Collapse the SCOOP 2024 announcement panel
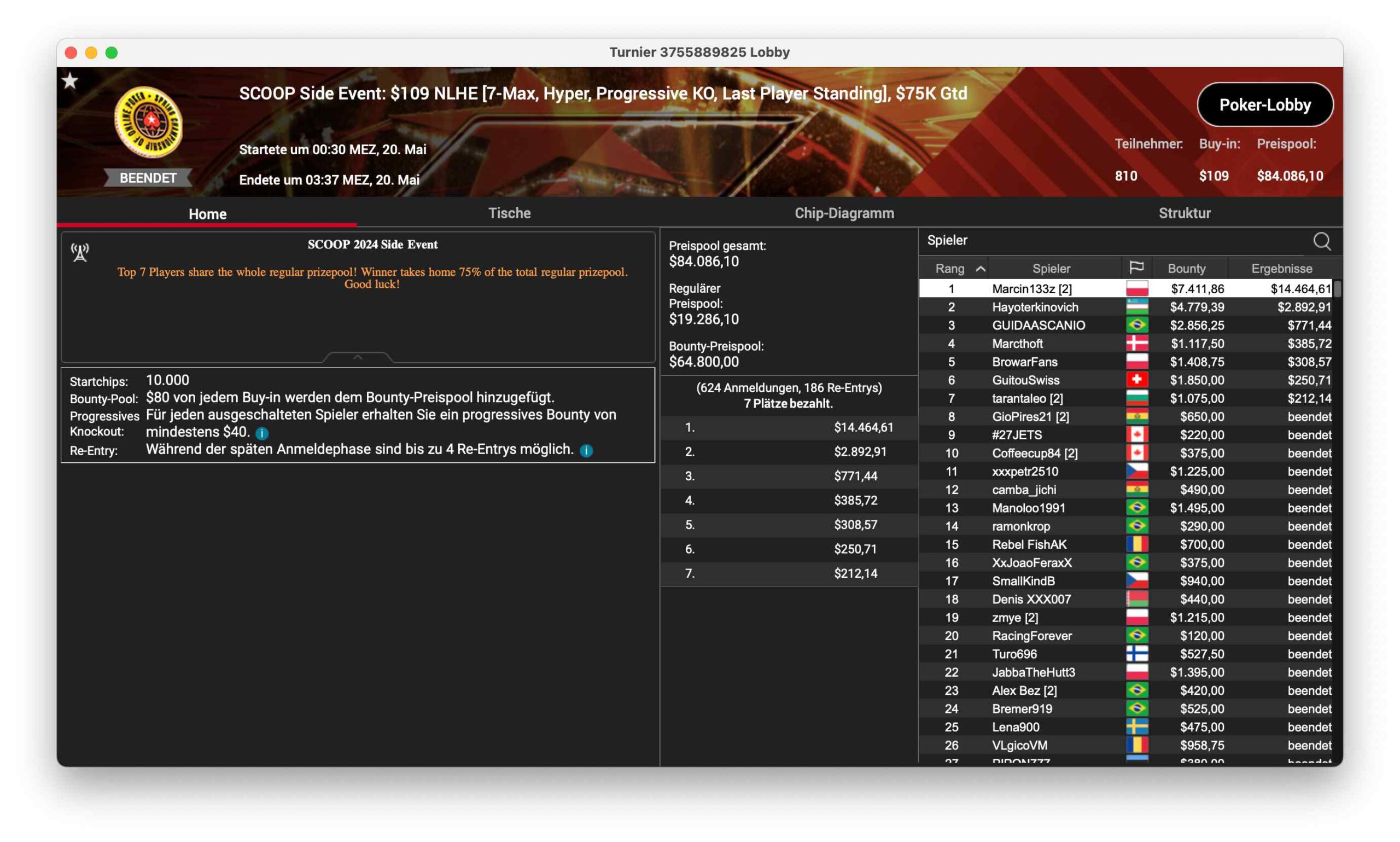Image resolution: width=1400 pixels, height=842 pixels. [357, 357]
